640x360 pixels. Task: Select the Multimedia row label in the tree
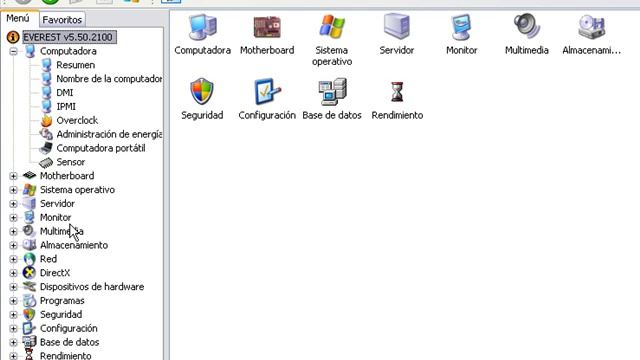click(x=62, y=231)
